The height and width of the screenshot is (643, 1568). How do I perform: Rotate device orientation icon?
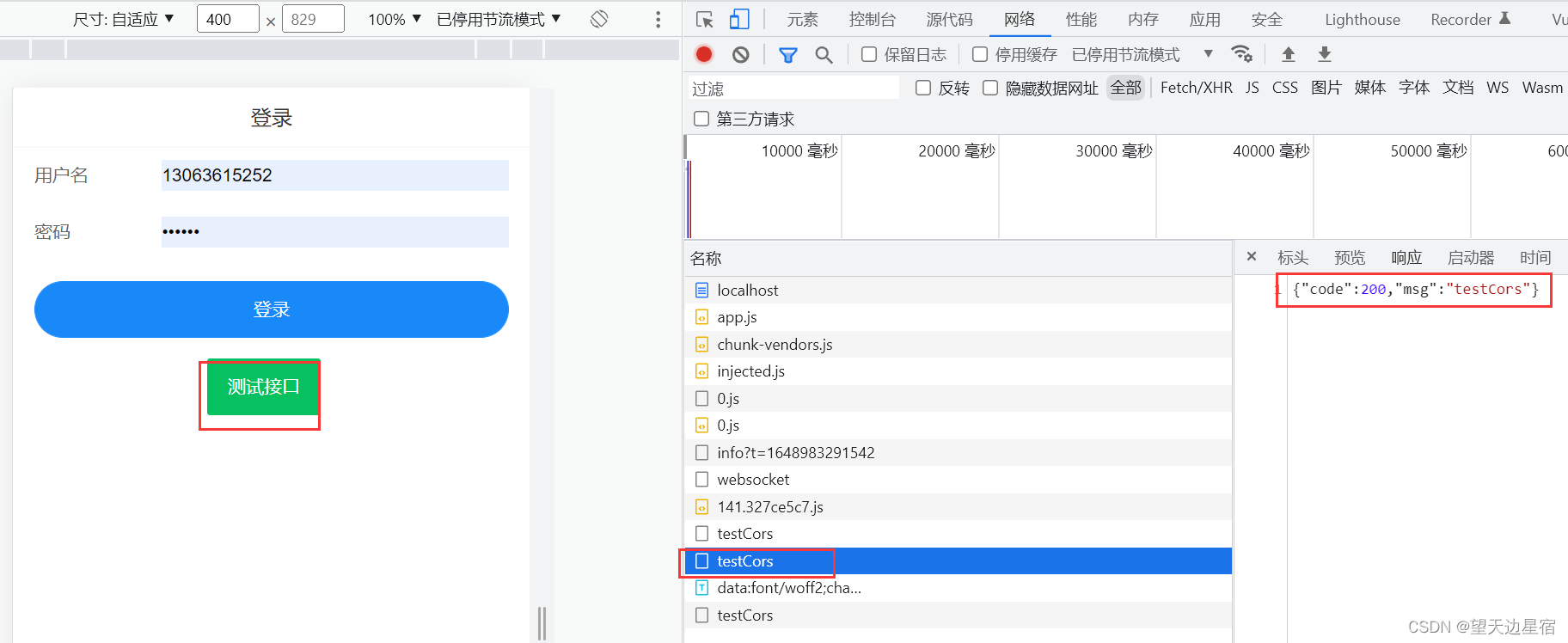click(599, 19)
